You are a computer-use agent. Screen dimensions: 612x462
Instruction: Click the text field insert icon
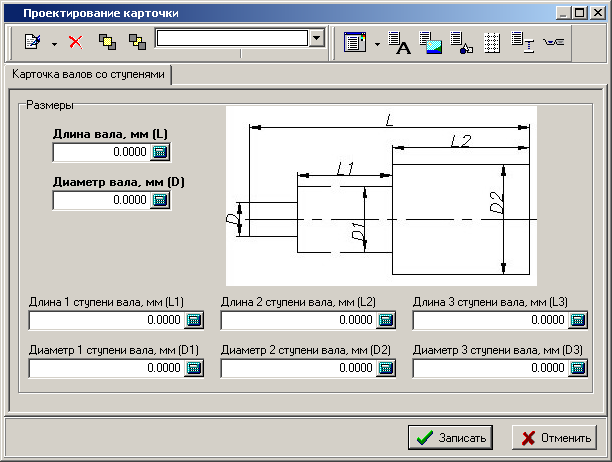point(523,43)
